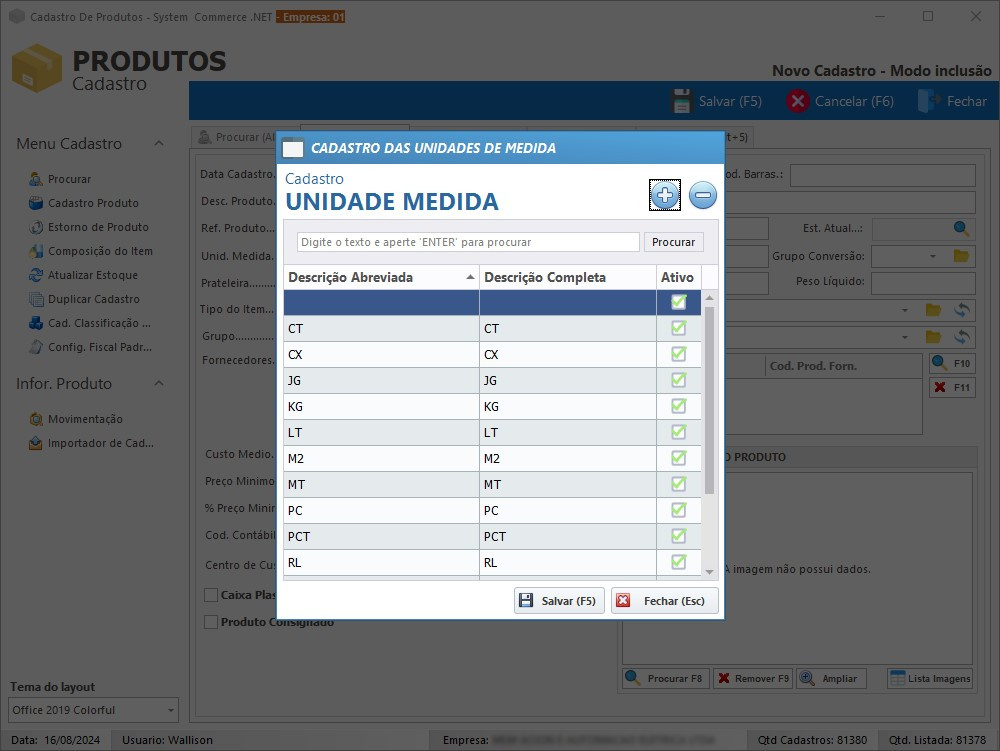Click the Est. Atual magnifier lookup icon
Screen dimensions: 1000x751
point(961,230)
